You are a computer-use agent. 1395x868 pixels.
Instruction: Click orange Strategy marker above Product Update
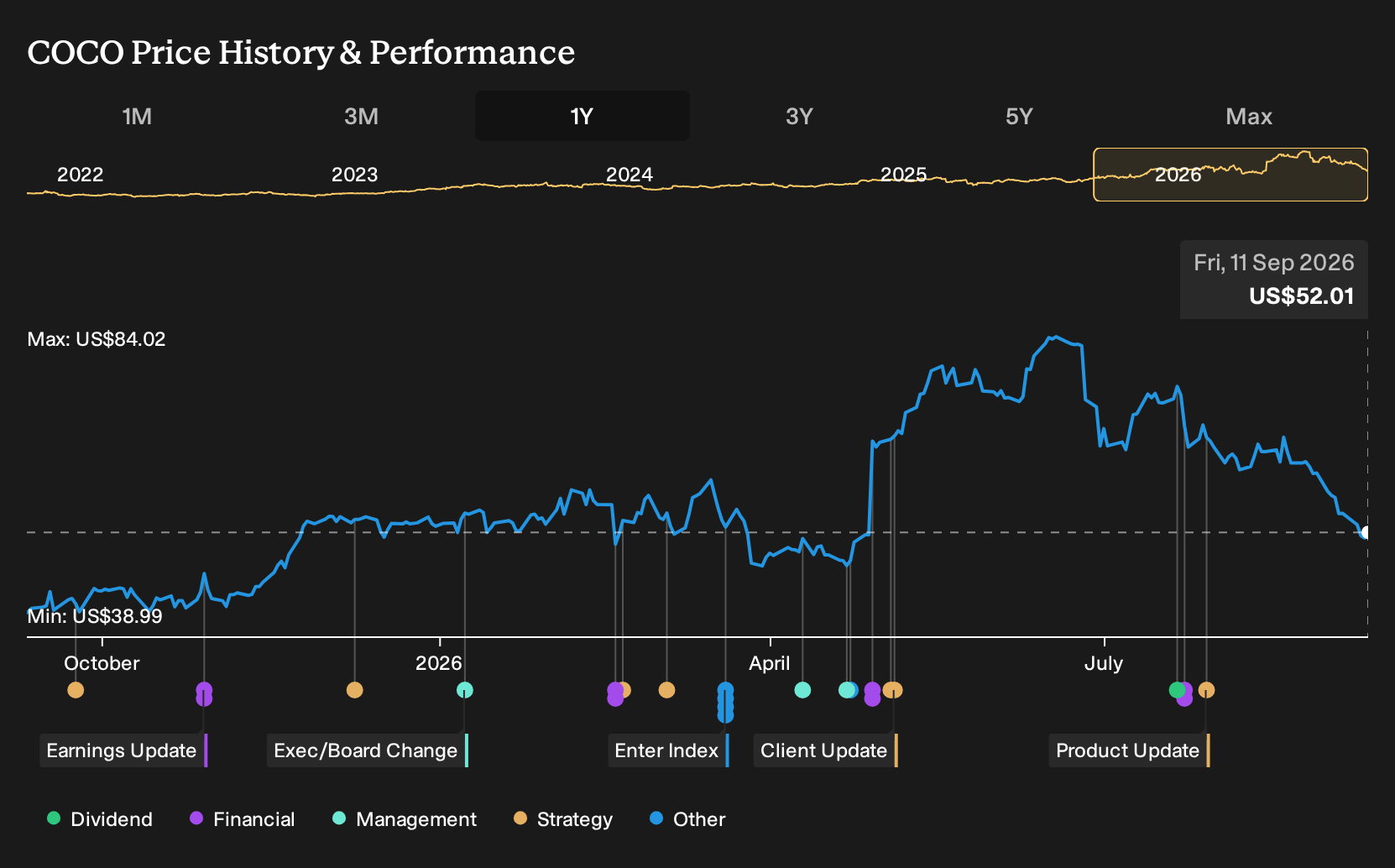(1206, 690)
